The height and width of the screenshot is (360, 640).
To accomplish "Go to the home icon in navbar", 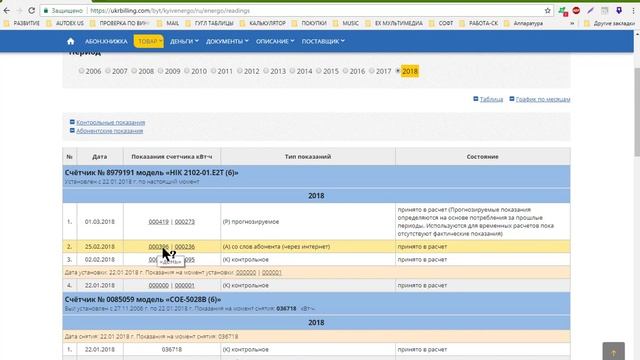I will pyautogui.click(x=71, y=41).
